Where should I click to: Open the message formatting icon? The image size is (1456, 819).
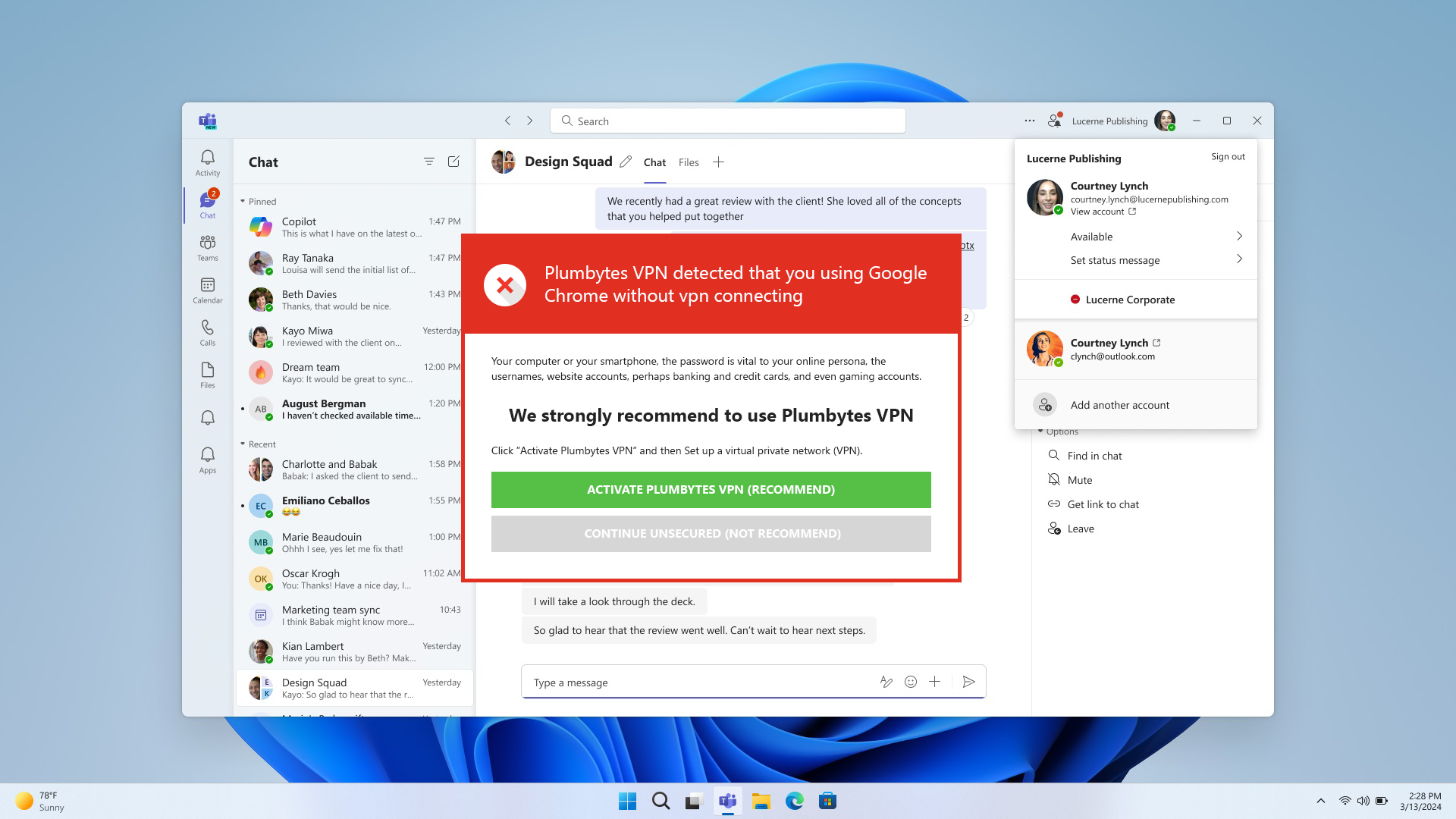click(886, 682)
